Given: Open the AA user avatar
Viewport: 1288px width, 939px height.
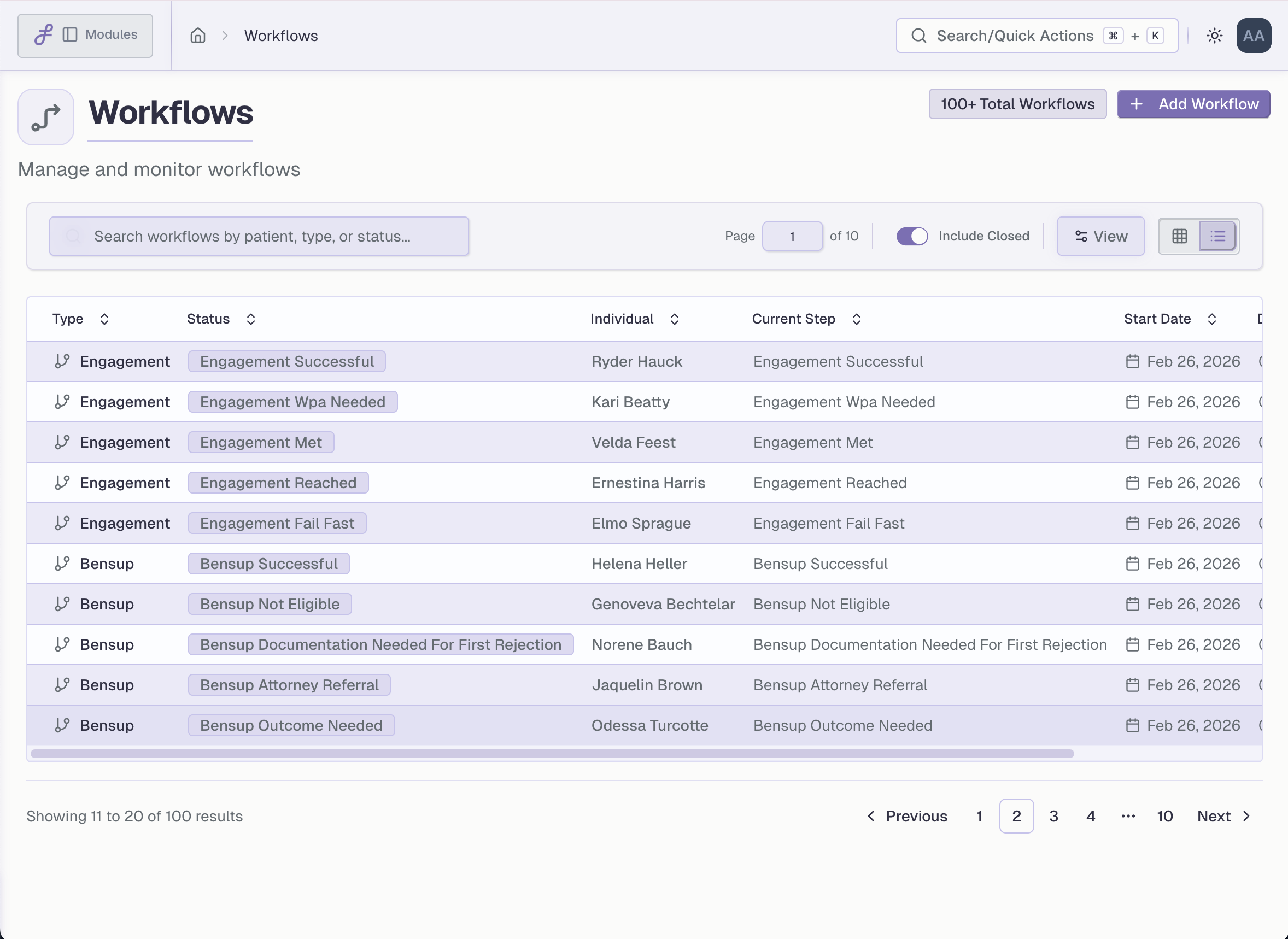Looking at the screenshot, I should point(1254,35).
